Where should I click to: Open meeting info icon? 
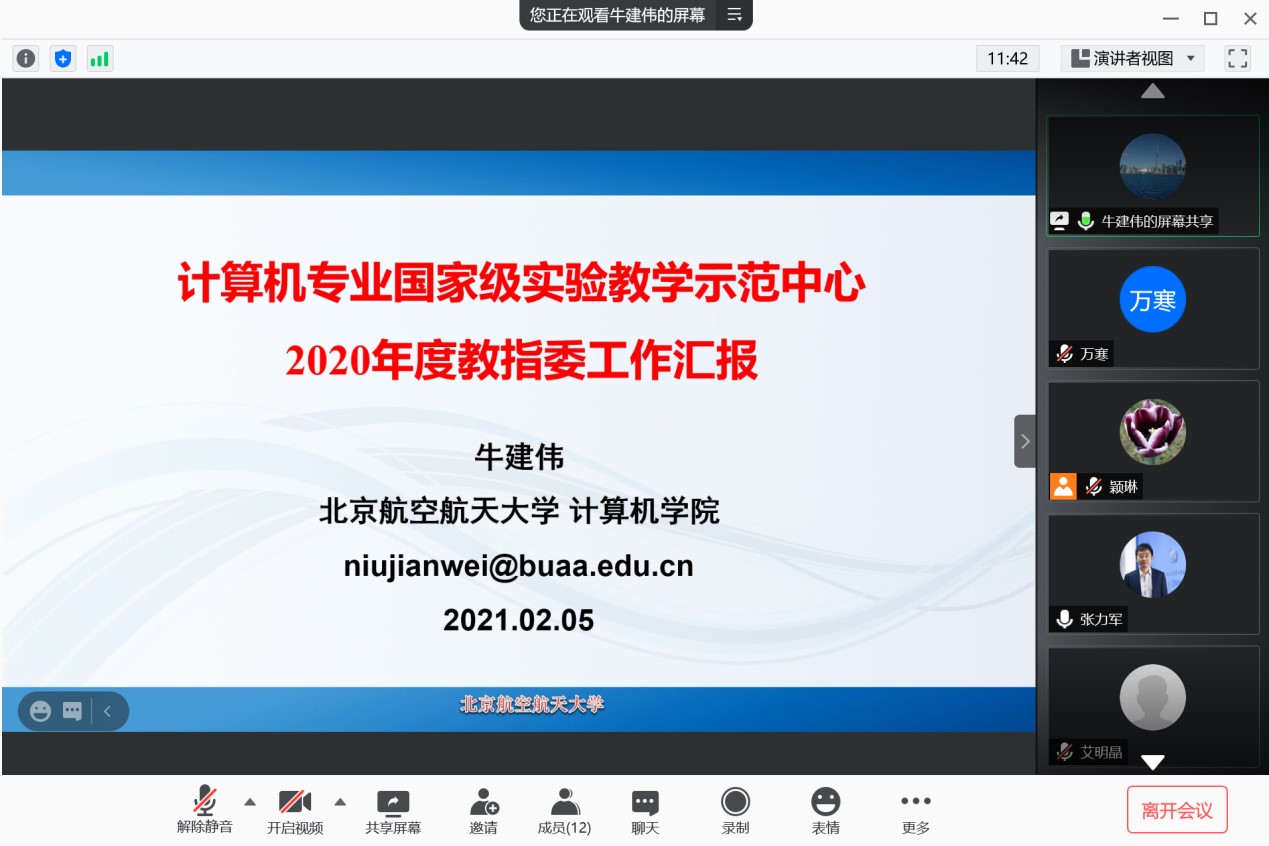[26, 59]
